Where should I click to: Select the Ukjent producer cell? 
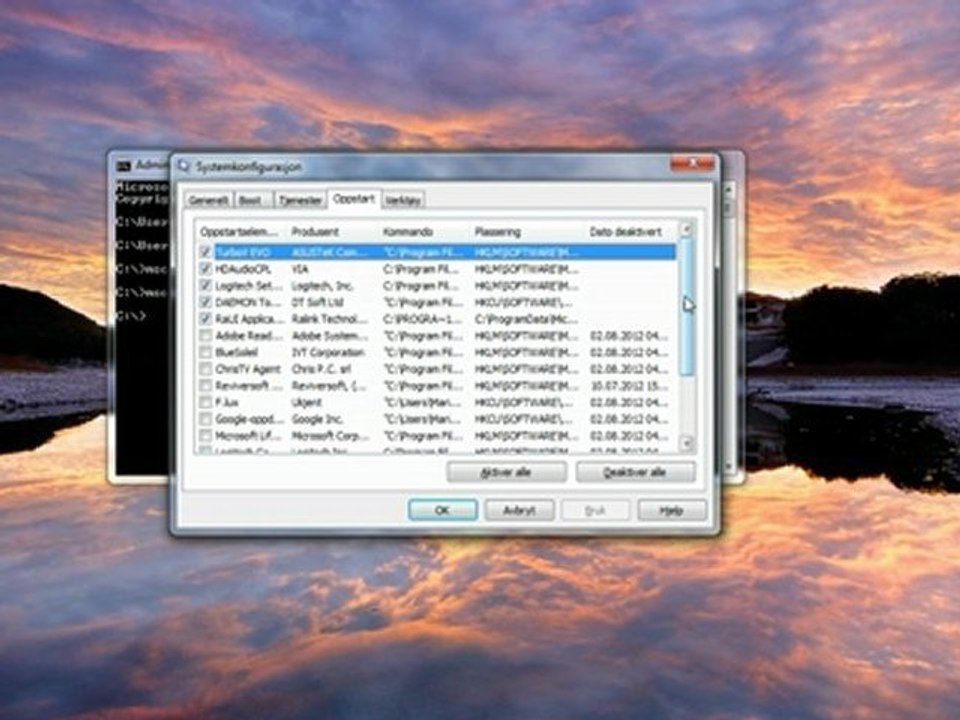(x=306, y=402)
